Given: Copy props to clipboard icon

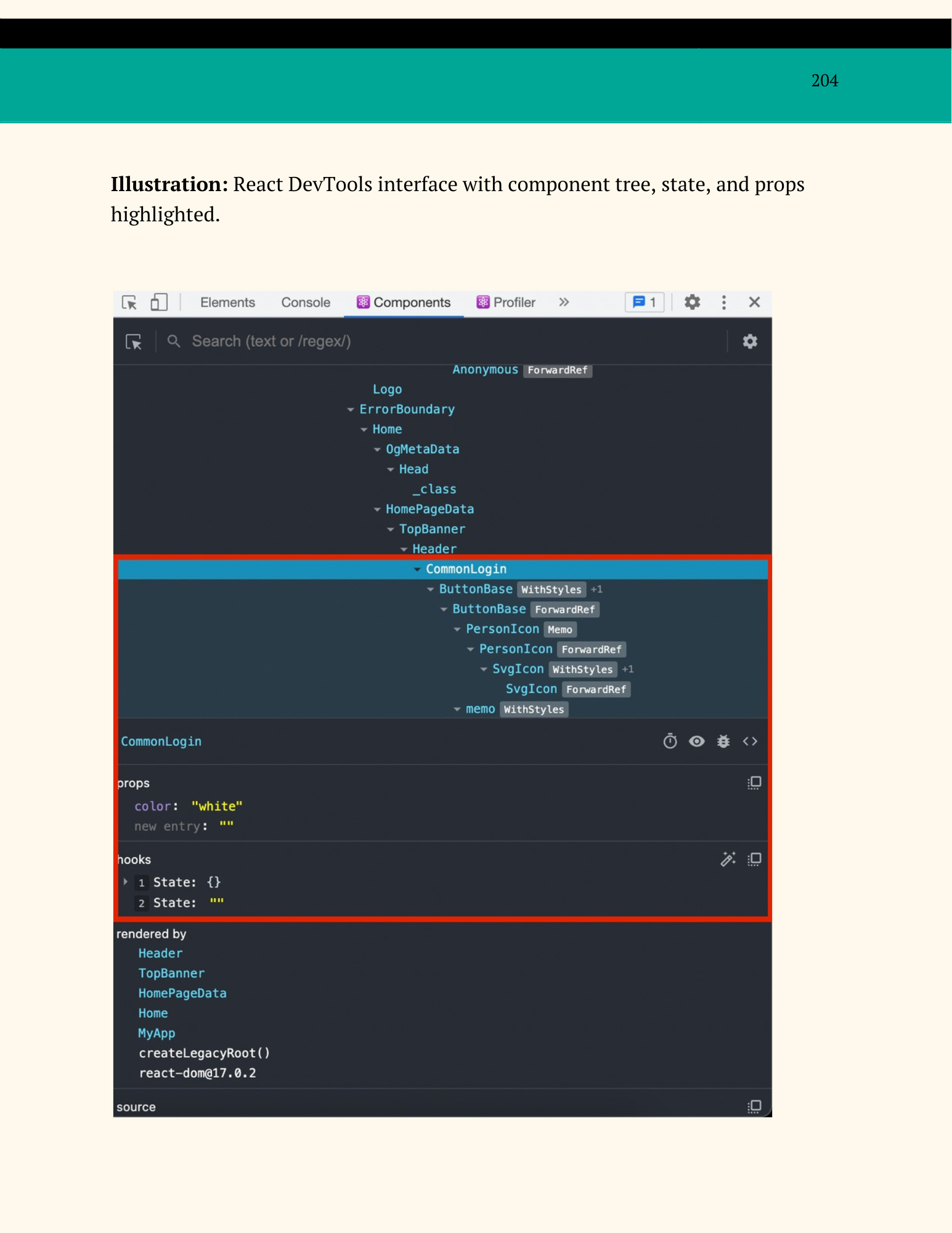Looking at the screenshot, I should tap(754, 783).
